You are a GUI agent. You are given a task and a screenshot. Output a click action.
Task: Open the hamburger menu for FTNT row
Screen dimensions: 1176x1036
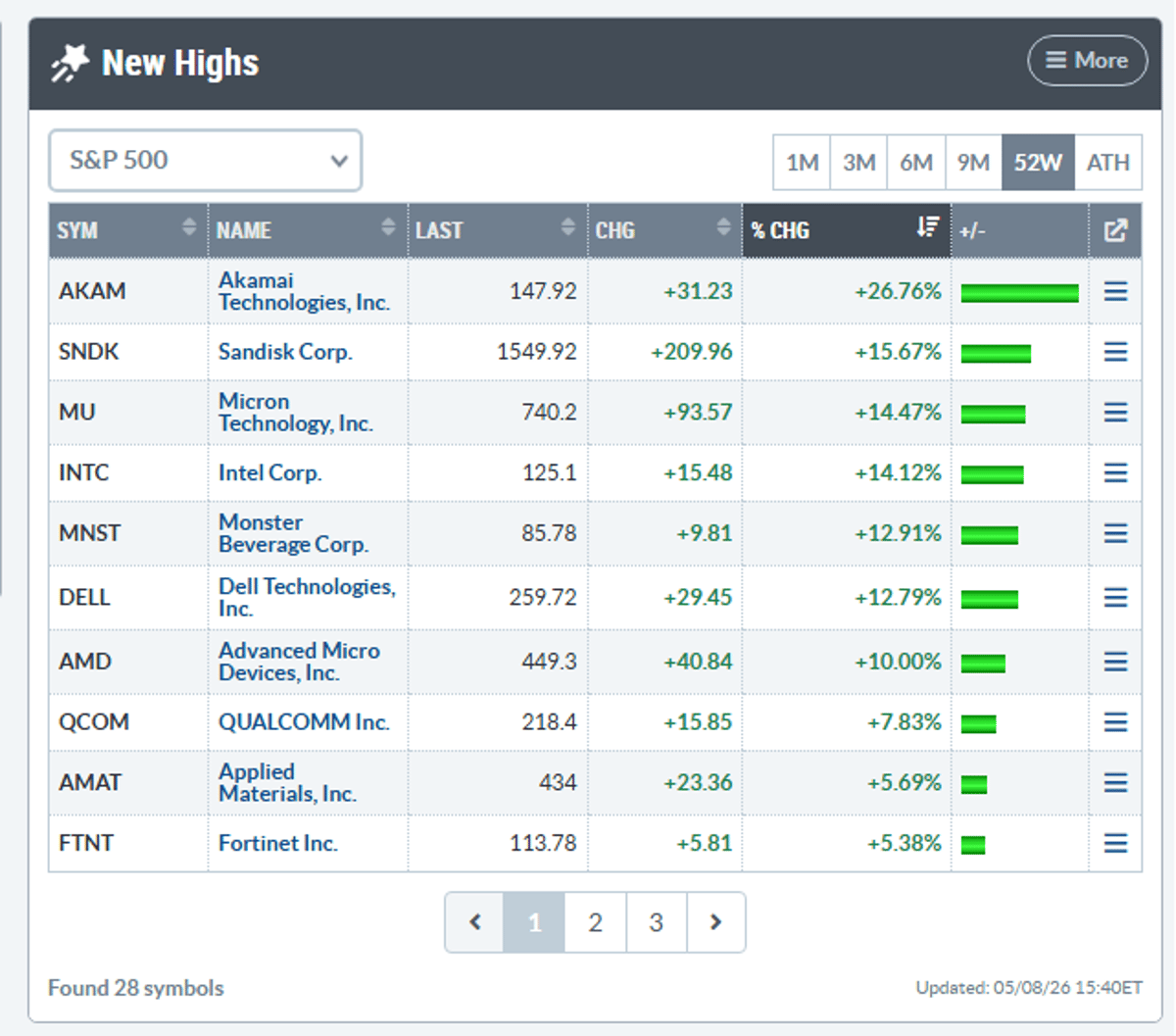click(1115, 843)
